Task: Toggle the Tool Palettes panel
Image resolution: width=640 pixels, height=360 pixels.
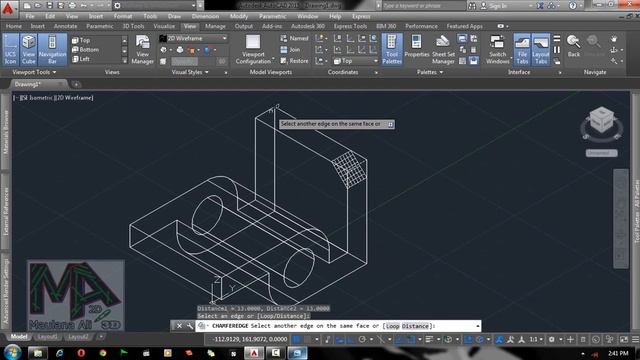Action: point(392,49)
